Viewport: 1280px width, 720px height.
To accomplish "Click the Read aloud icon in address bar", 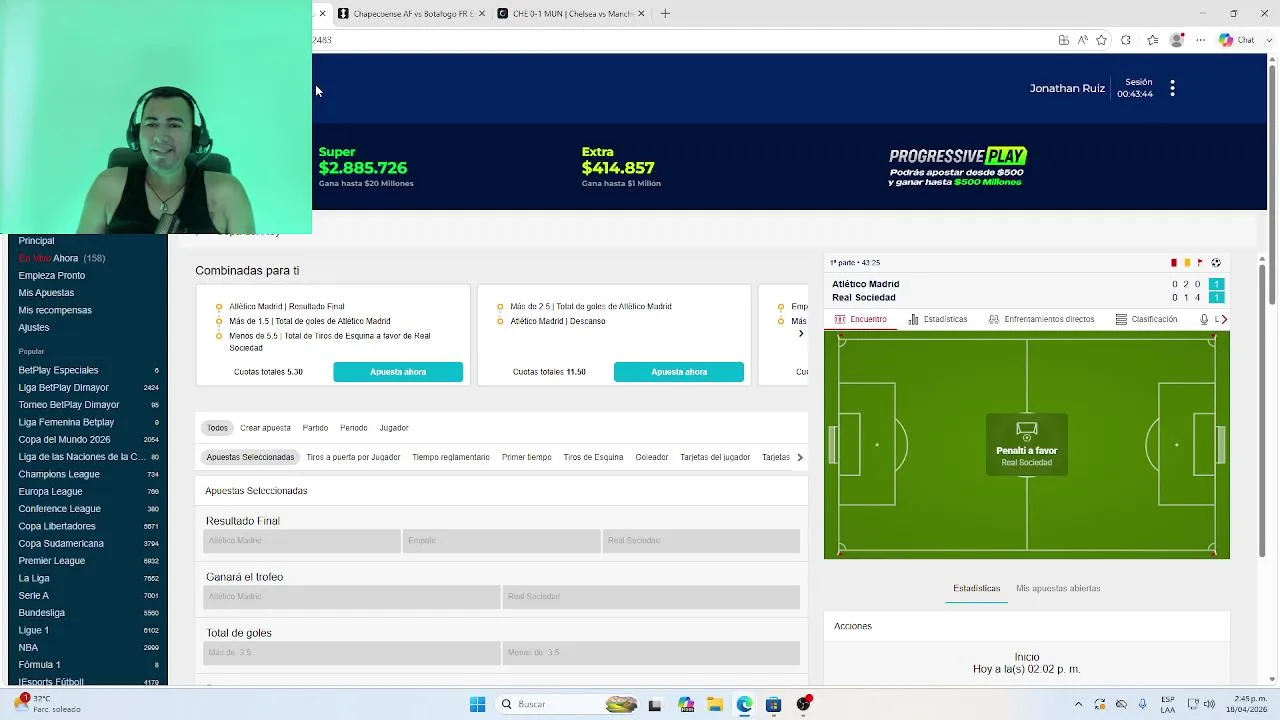I will (x=1083, y=40).
